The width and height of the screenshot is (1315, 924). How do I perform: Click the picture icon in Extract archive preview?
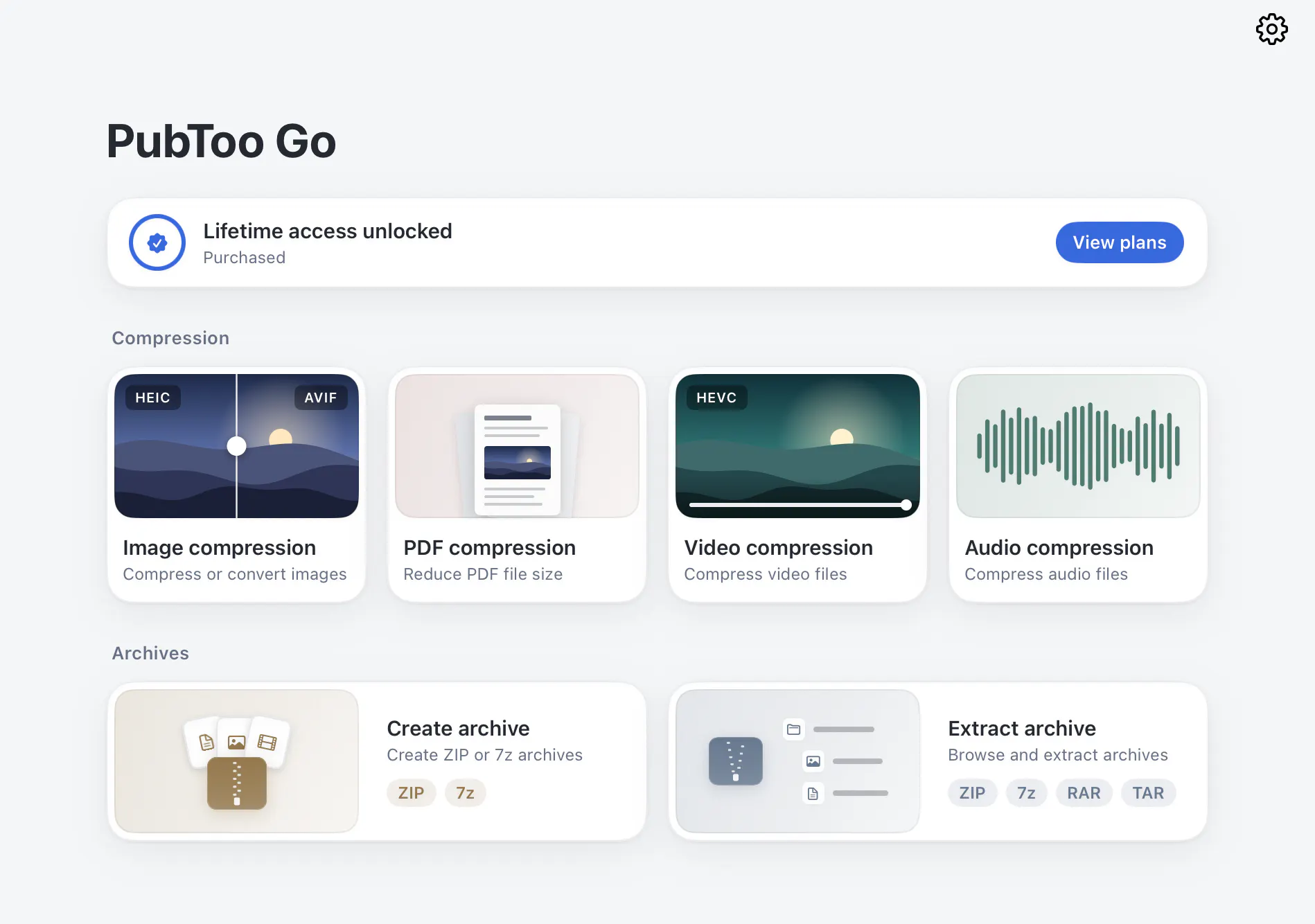coord(813,761)
